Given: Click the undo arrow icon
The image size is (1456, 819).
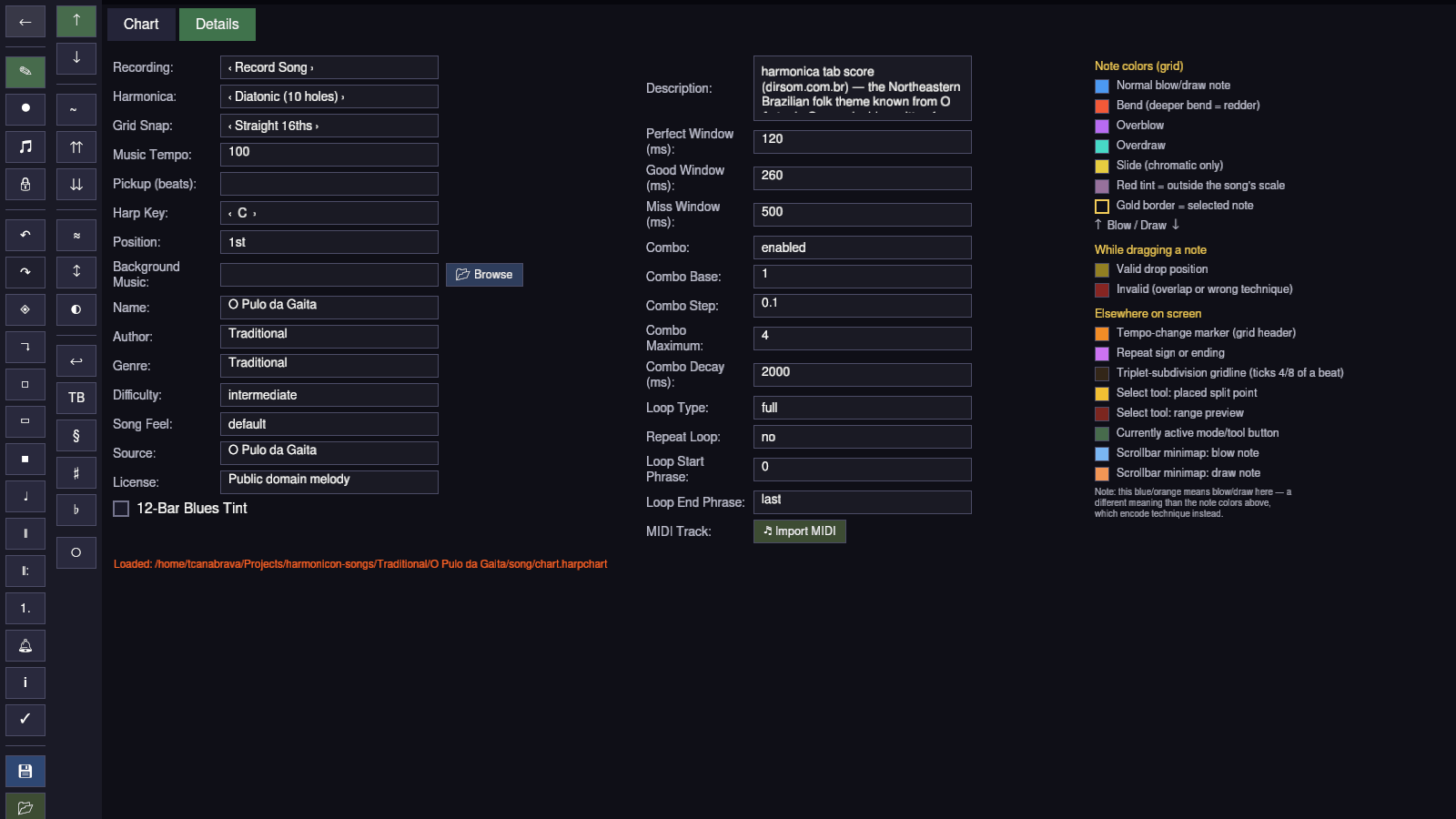Looking at the screenshot, I should click(x=25, y=235).
